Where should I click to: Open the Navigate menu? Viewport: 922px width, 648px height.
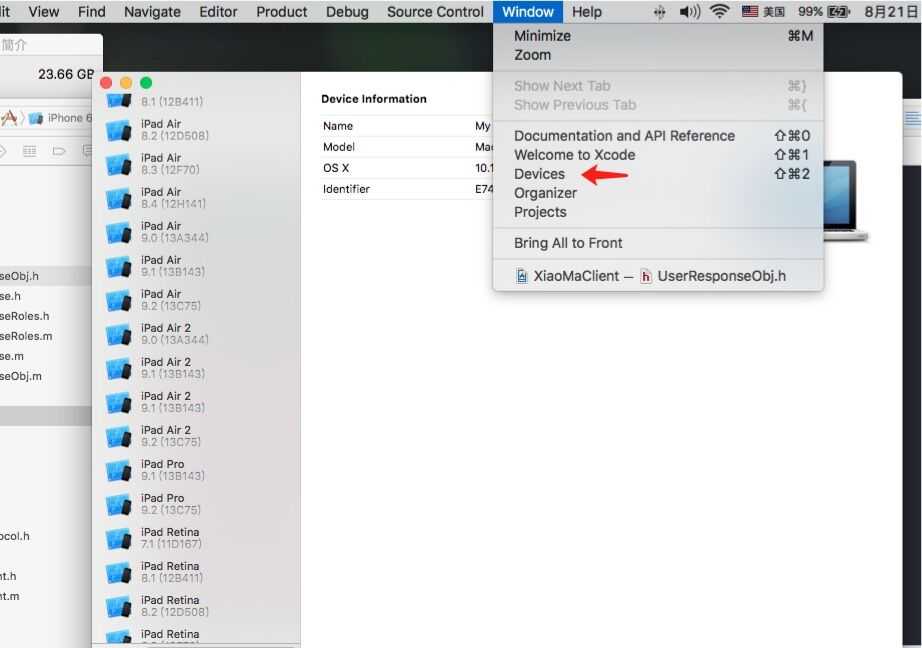[x=152, y=12]
